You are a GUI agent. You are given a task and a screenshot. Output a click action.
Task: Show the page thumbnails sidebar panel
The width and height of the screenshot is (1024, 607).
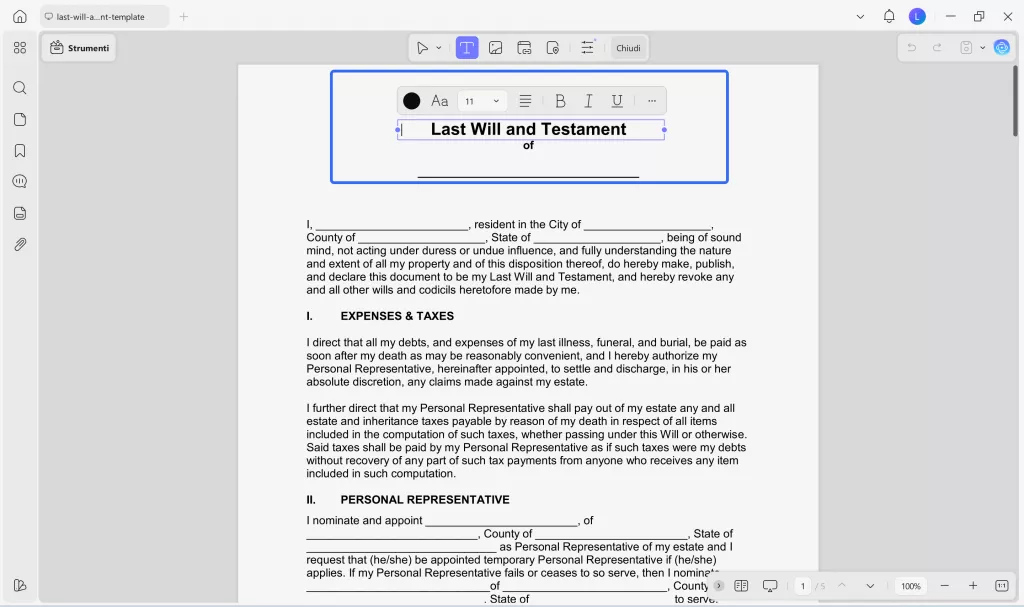pyautogui.click(x=20, y=119)
